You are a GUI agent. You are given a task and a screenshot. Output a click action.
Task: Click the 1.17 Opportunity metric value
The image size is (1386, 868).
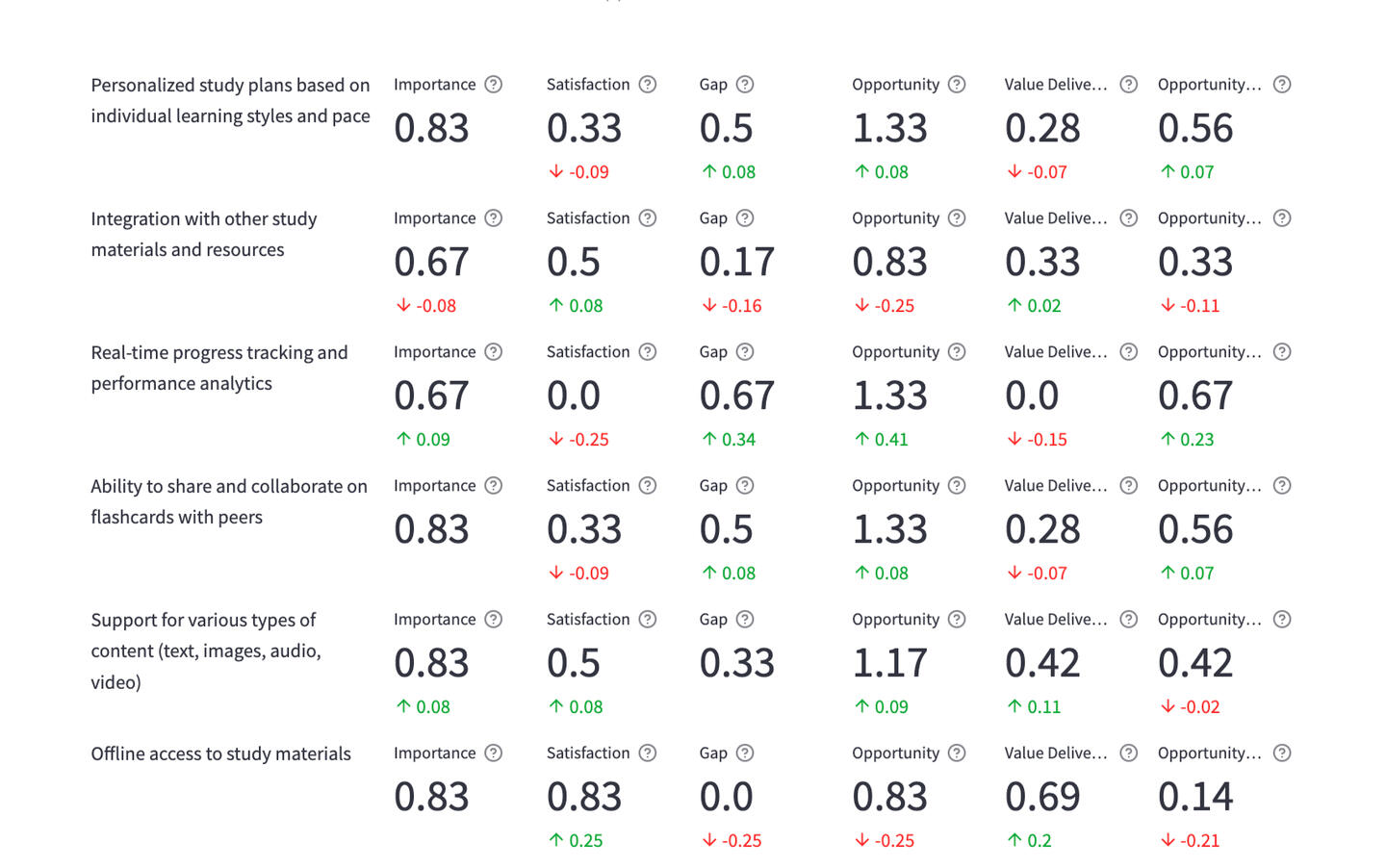tap(889, 663)
